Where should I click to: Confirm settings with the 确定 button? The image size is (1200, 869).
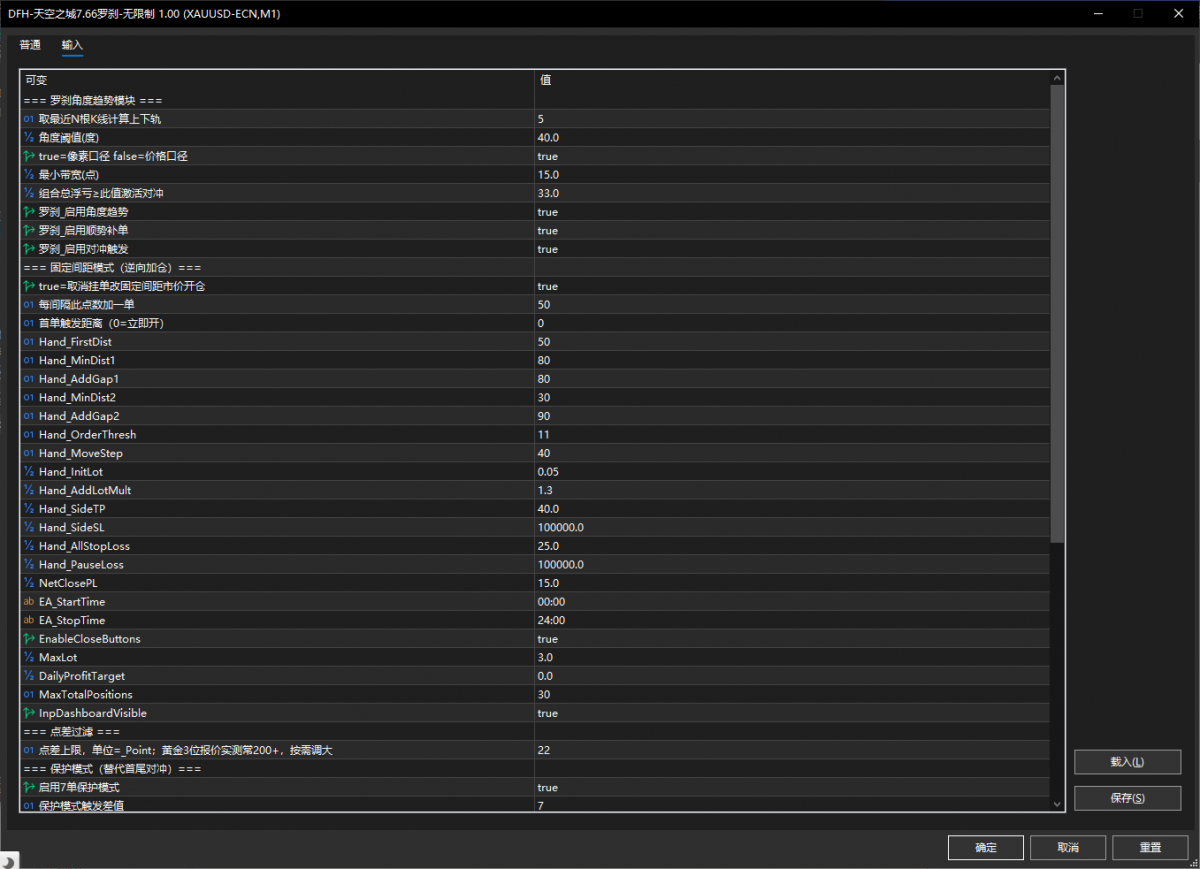[986, 847]
